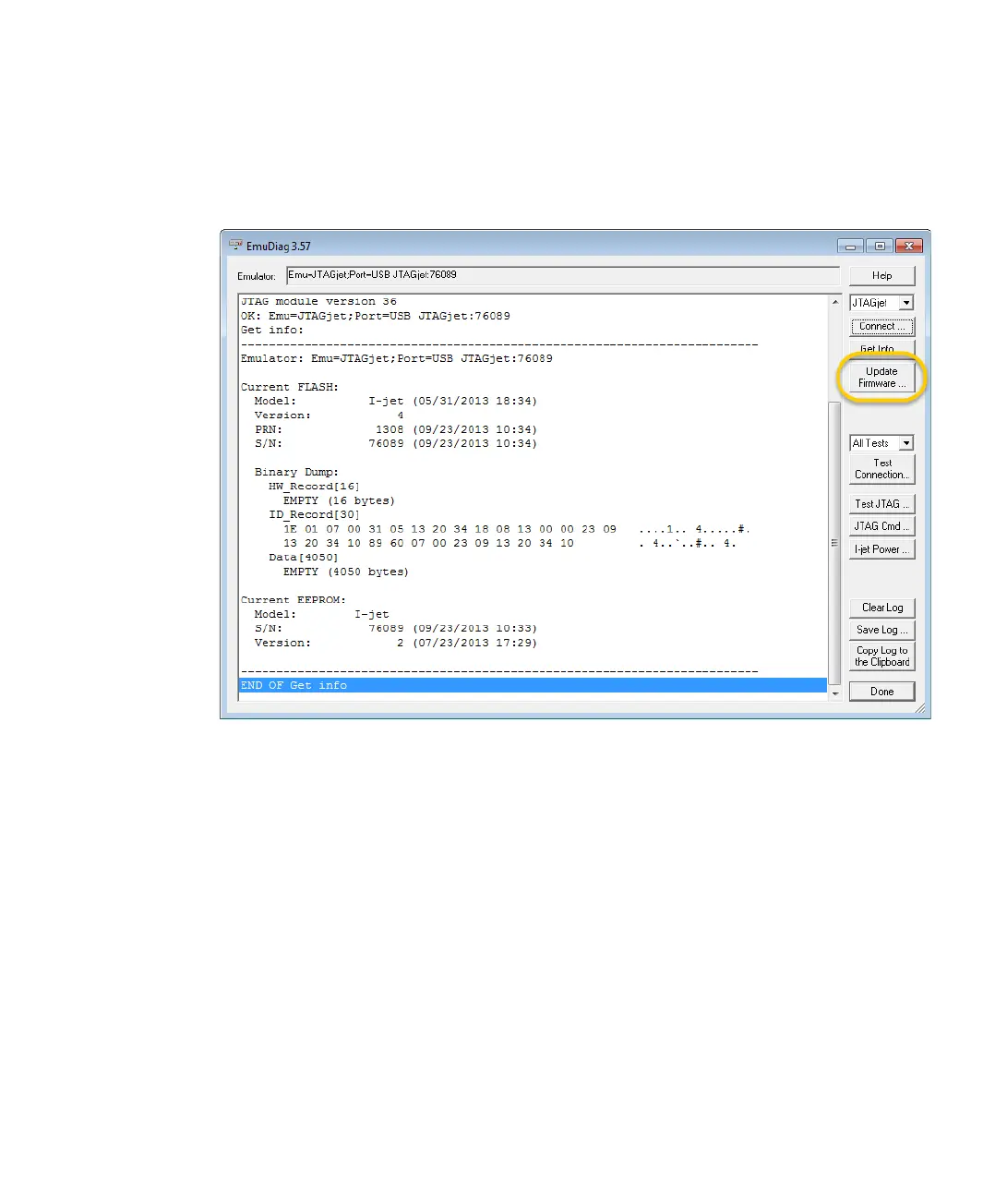995x1204 pixels.
Task: Click the 'Current EEPROM:' log line
Action: point(294,600)
